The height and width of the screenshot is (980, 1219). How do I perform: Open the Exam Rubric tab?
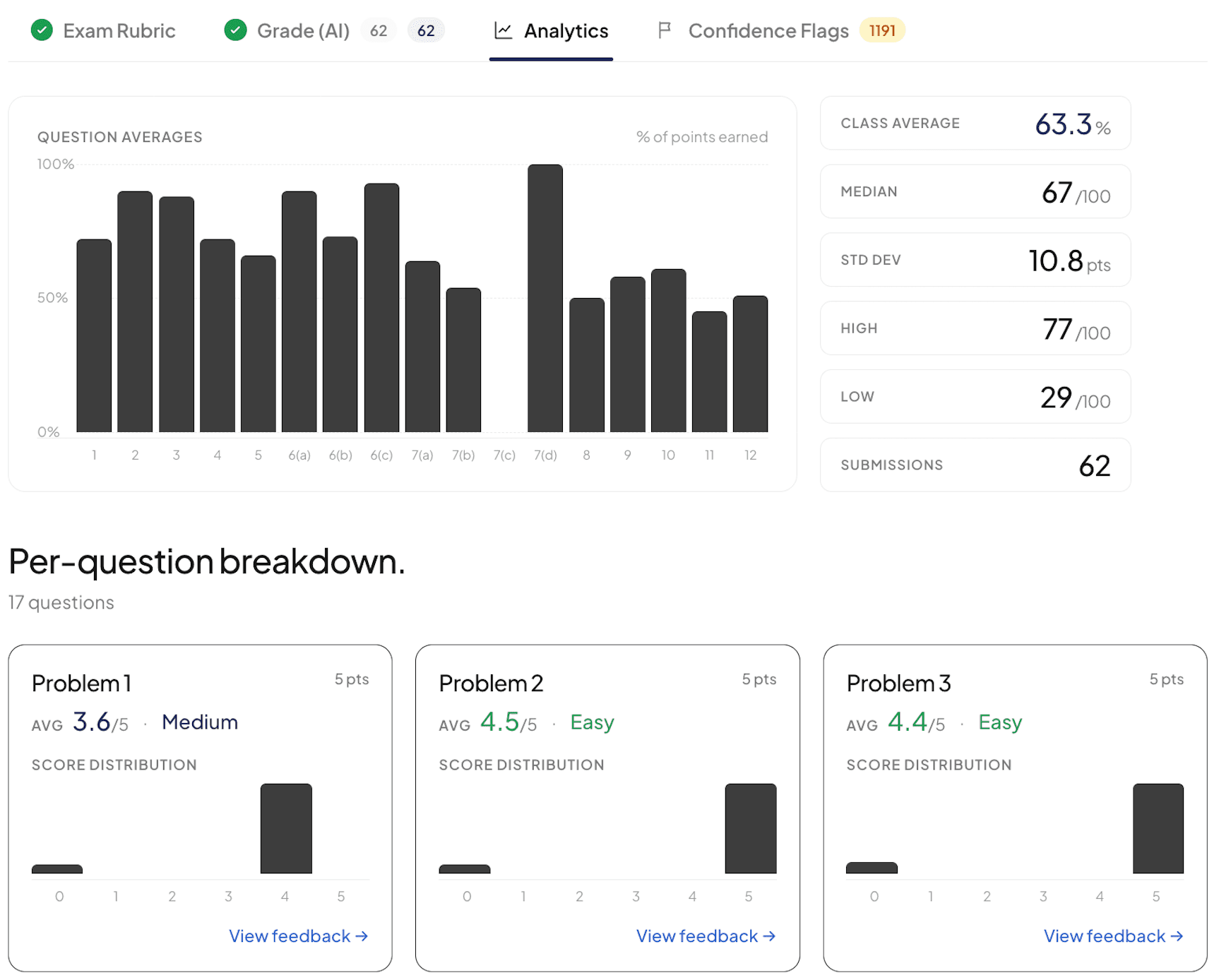tap(103, 30)
